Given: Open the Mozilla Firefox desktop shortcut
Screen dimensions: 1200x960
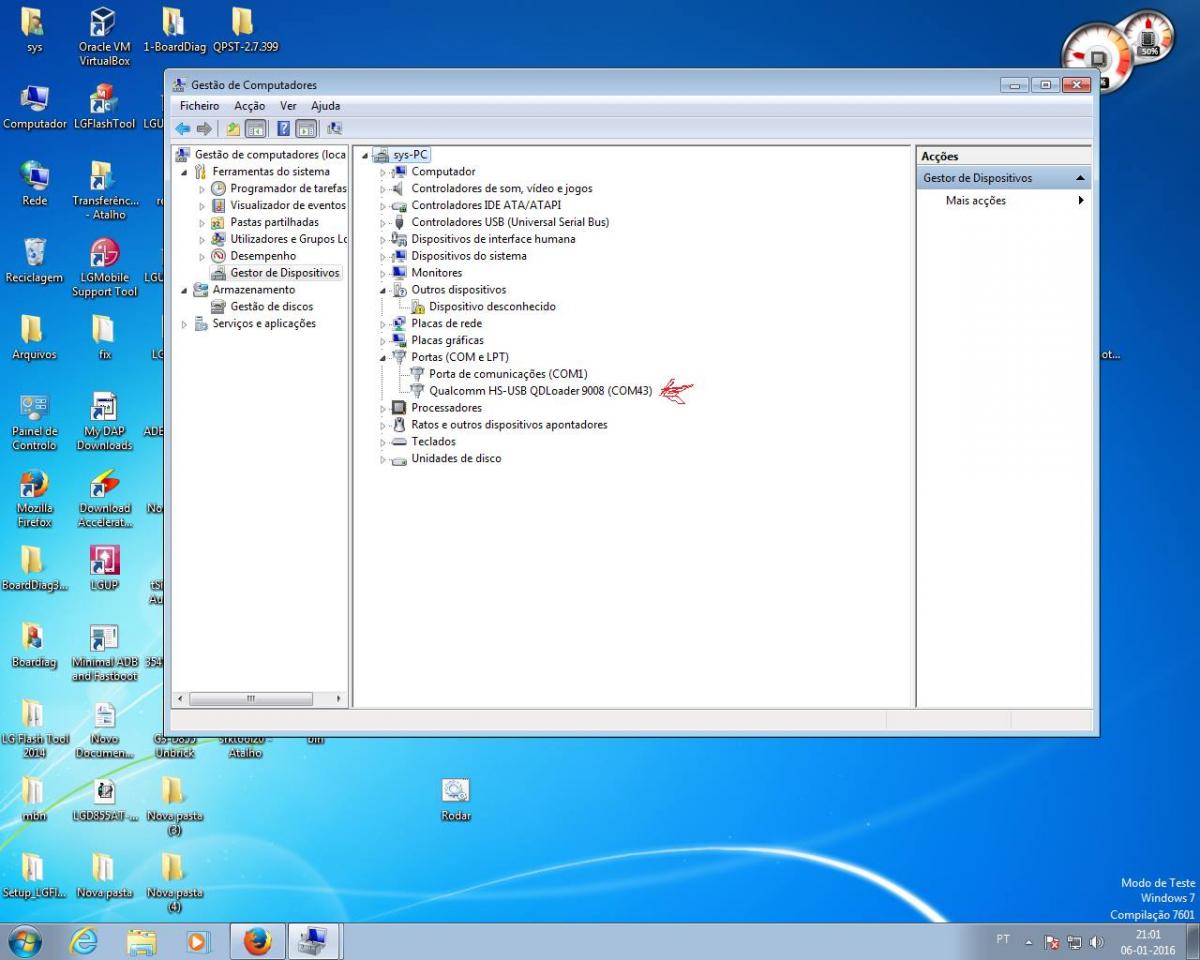Looking at the screenshot, I should coord(34,498).
